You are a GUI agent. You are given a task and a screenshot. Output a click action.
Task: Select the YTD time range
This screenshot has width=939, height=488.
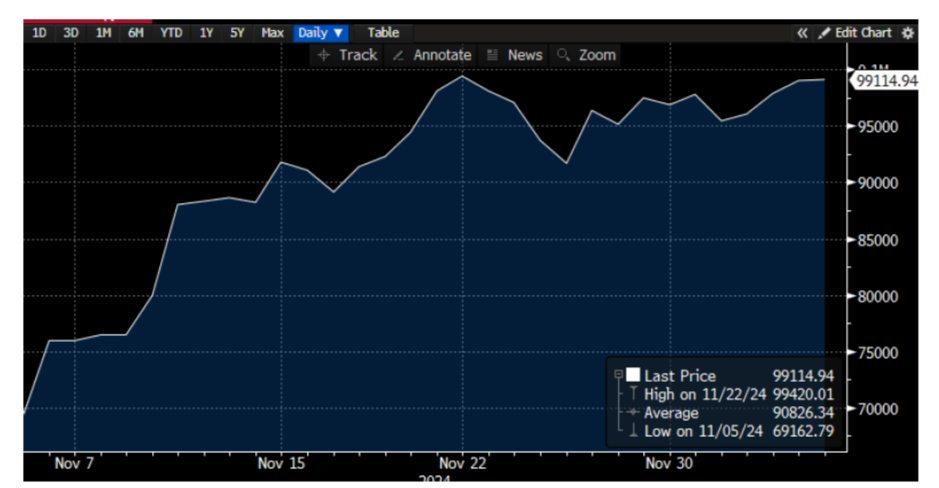tap(171, 33)
